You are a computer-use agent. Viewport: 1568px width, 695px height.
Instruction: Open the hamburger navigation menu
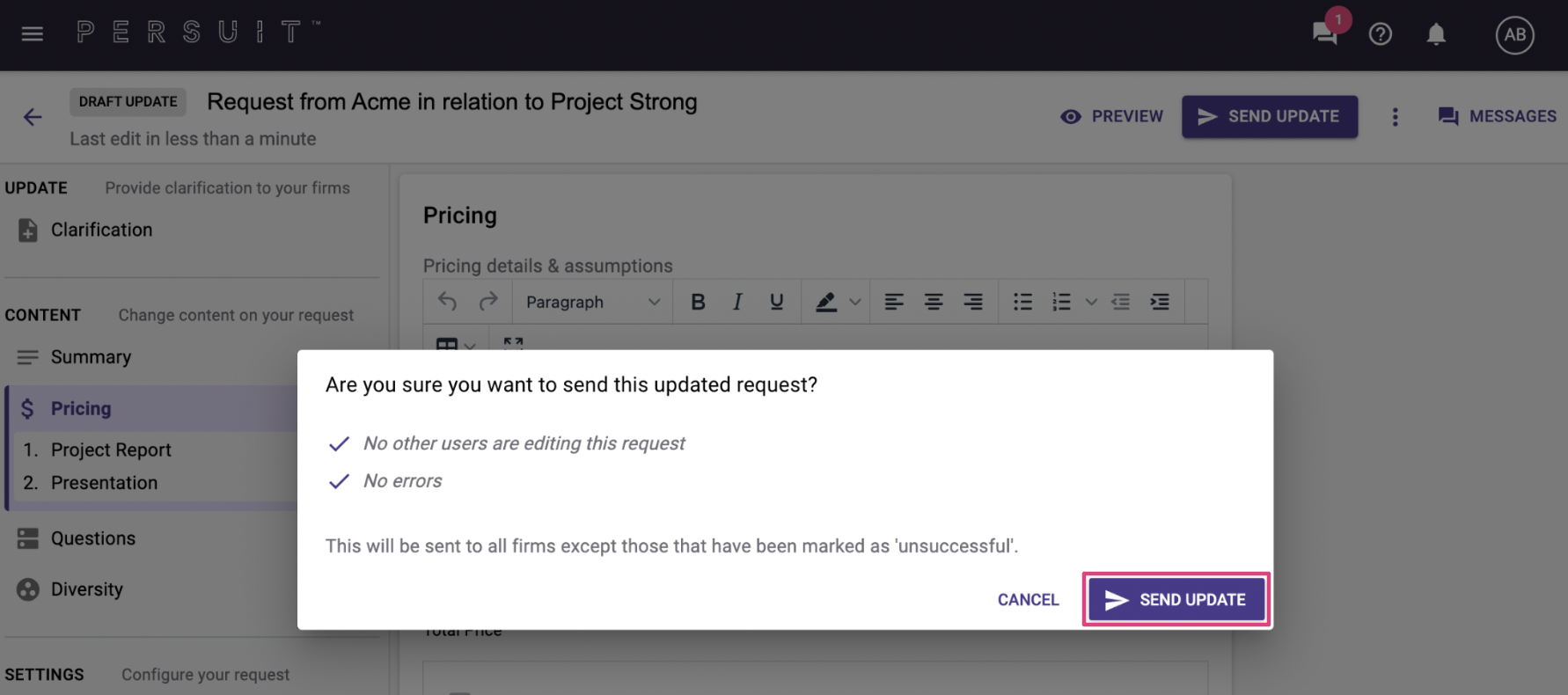coord(33,34)
